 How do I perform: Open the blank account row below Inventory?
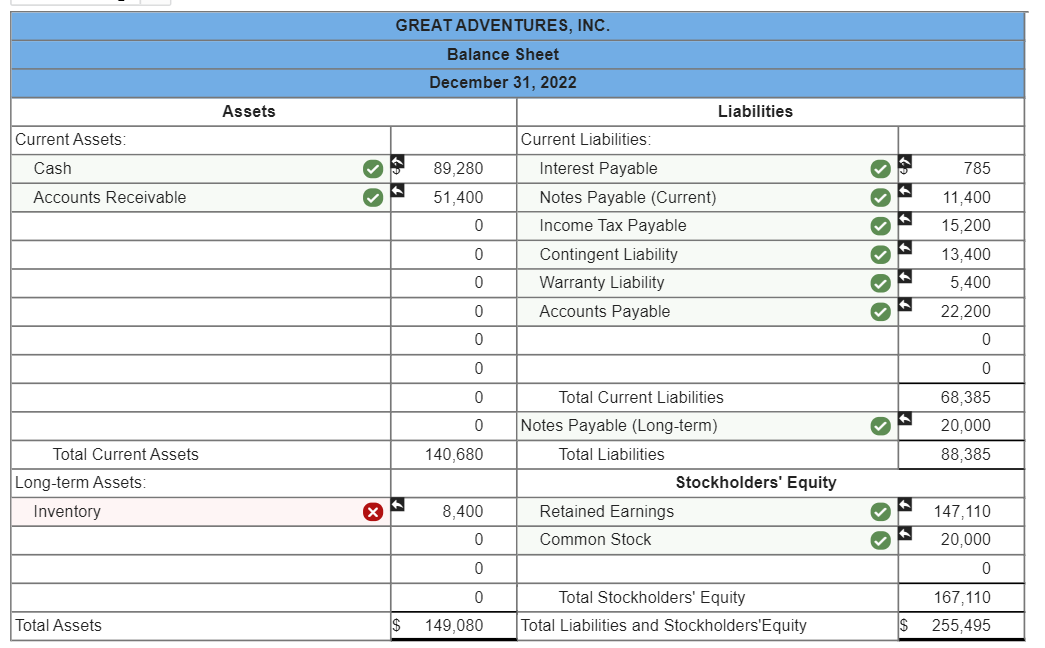coord(190,540)
